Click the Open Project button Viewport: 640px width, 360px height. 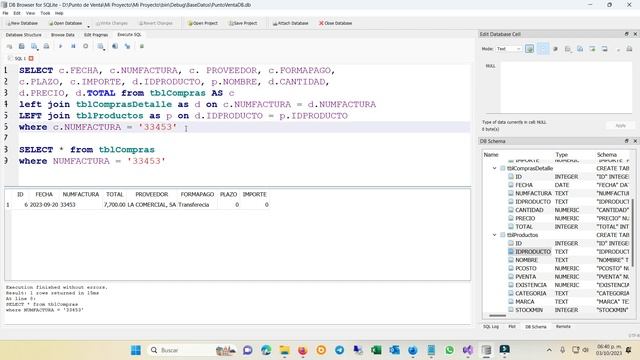click(202, 23)
